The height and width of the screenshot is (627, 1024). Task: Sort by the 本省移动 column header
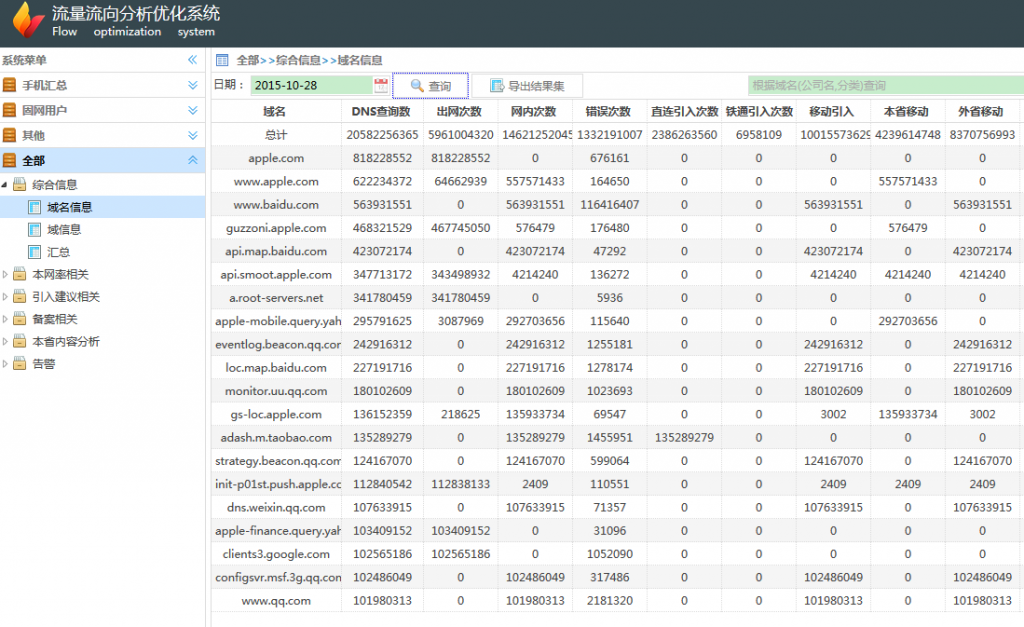(906, 111)
